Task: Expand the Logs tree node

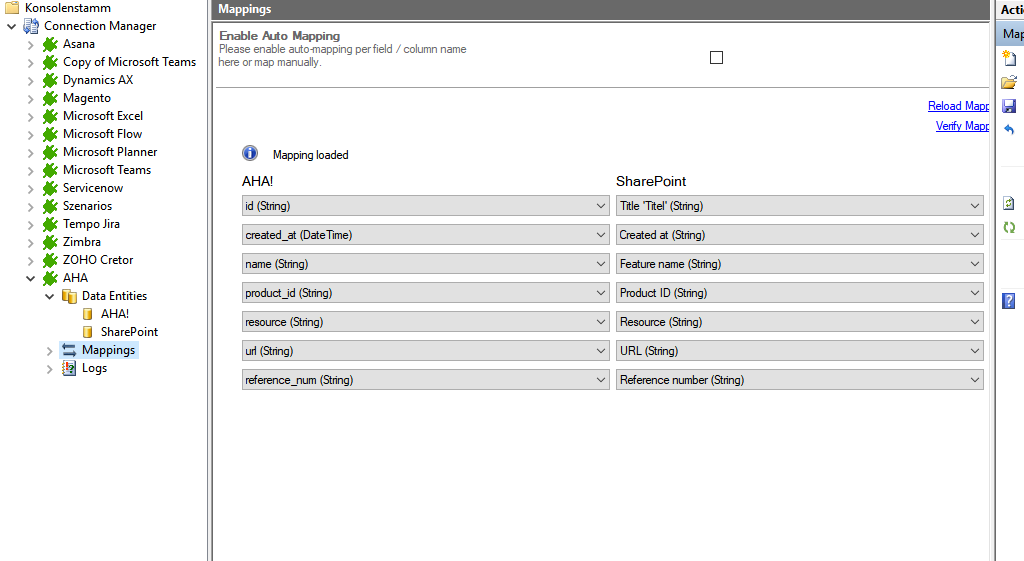Action: click(x=50, y=368)
